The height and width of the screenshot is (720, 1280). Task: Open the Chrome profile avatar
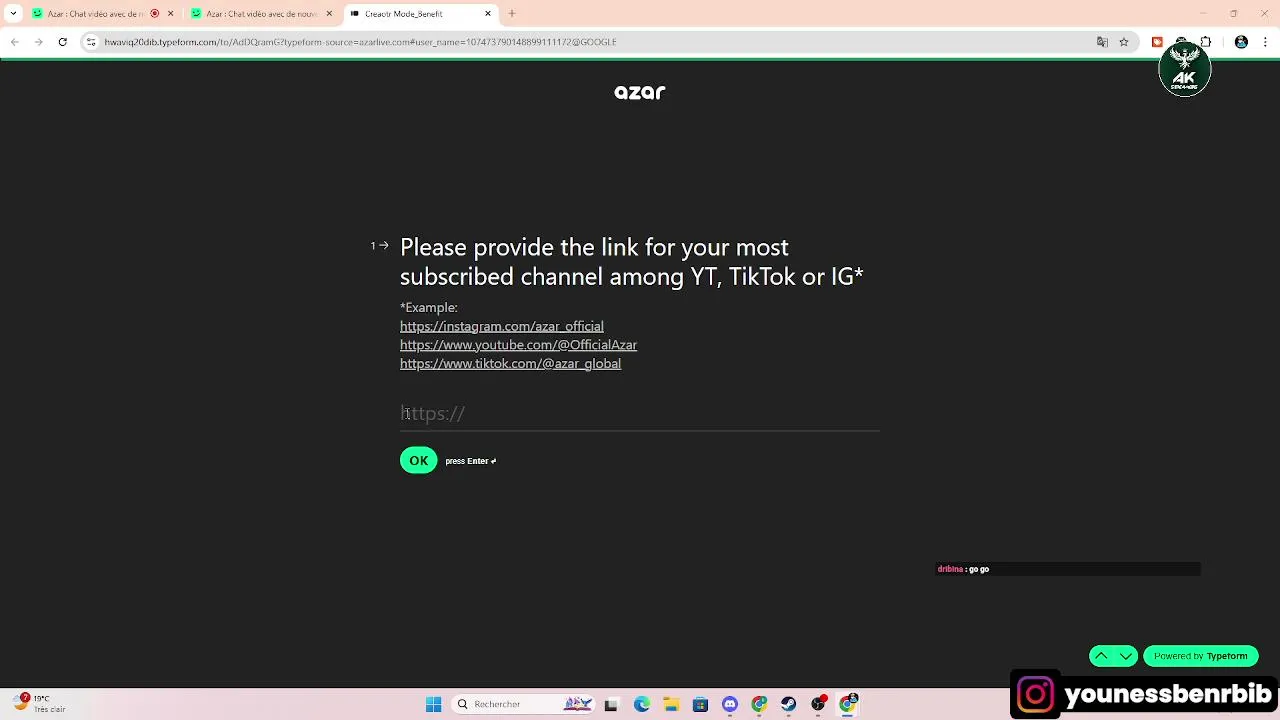tap(1241, 42)
